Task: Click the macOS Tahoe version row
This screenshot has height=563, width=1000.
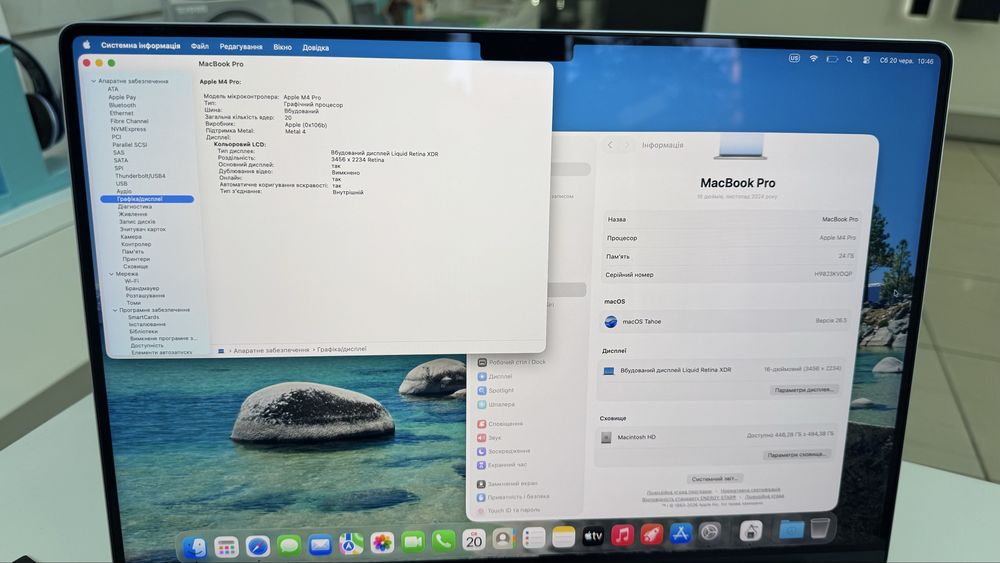Action: tap(726, 321)
